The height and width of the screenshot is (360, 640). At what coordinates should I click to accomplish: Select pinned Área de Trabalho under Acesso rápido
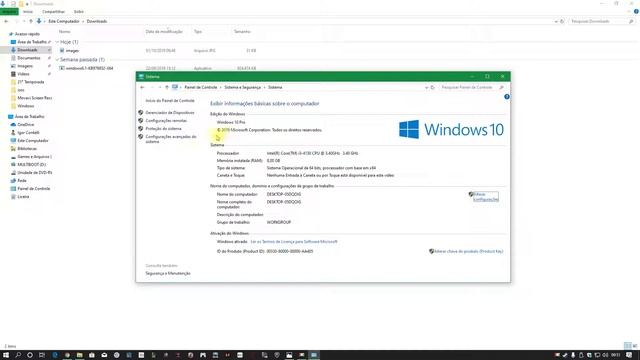[32, 42]
